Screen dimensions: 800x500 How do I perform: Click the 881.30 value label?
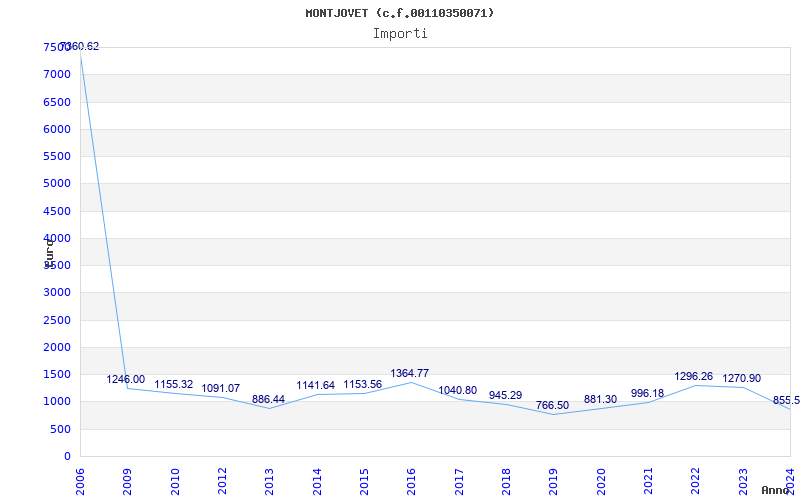tap(601, 399)
